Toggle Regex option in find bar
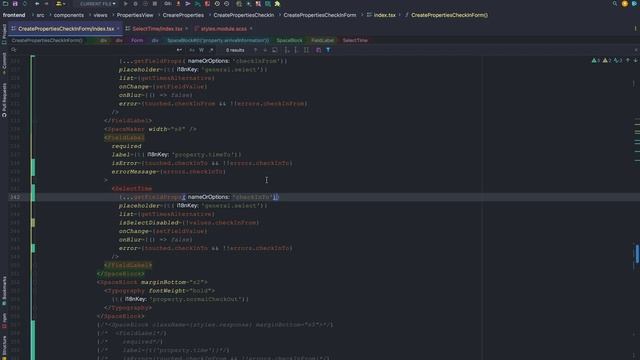Image resolution: width=640 pixels, height=360 pixels. [x=211, y=50]
